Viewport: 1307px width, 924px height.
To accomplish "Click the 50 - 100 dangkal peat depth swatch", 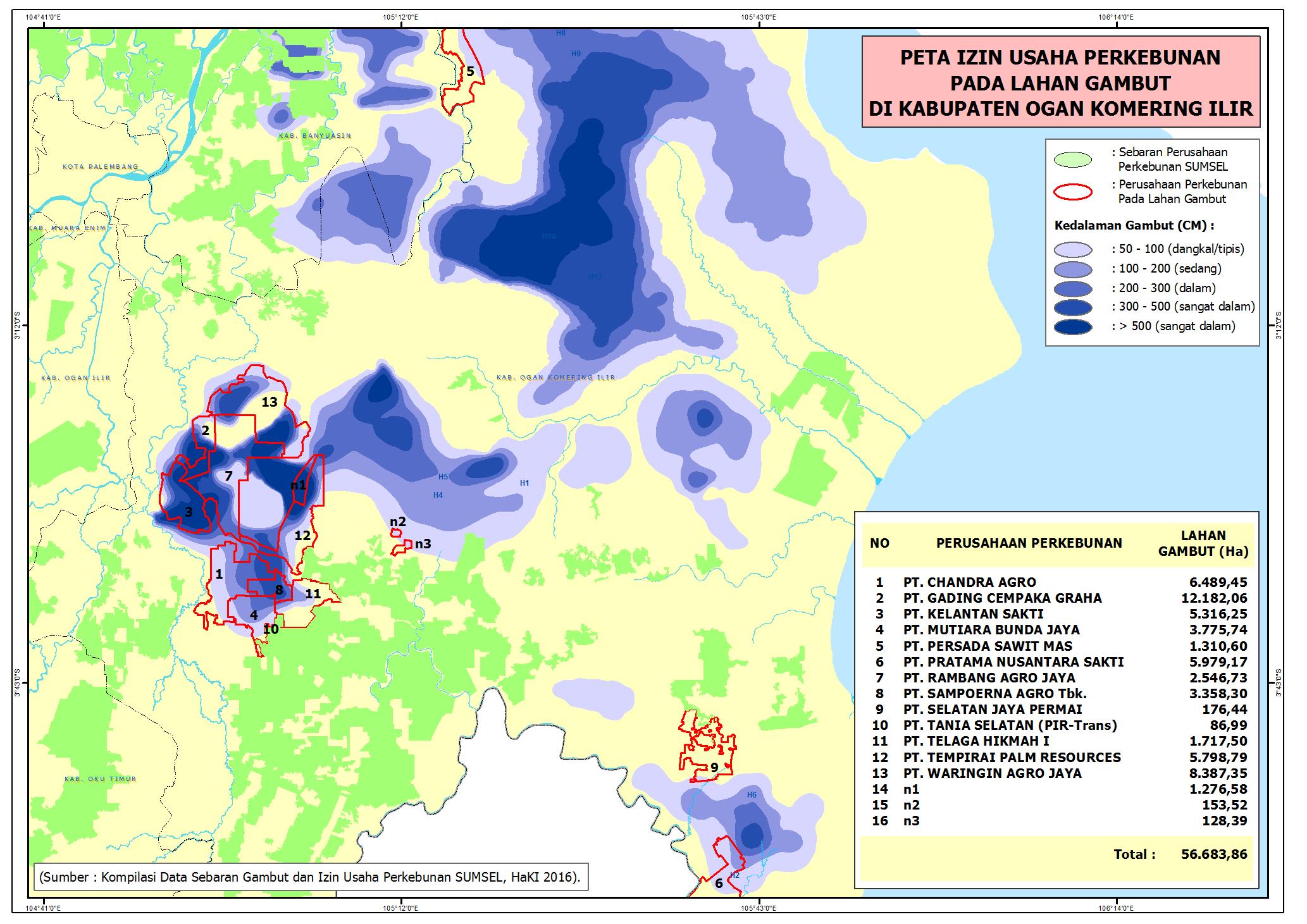I will point(1074,249).
